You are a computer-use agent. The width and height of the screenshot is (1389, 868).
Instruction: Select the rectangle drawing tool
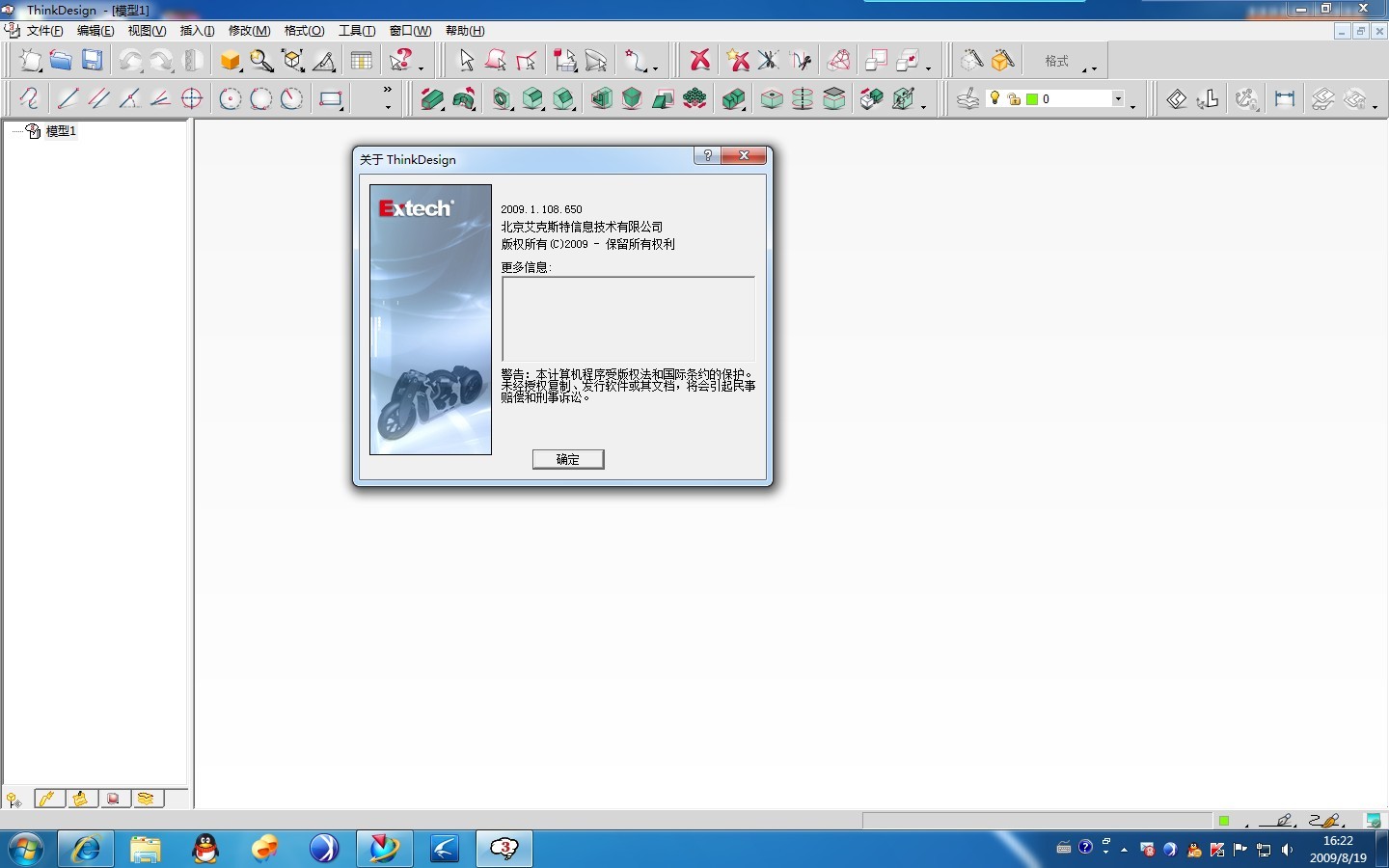point(331,98)
